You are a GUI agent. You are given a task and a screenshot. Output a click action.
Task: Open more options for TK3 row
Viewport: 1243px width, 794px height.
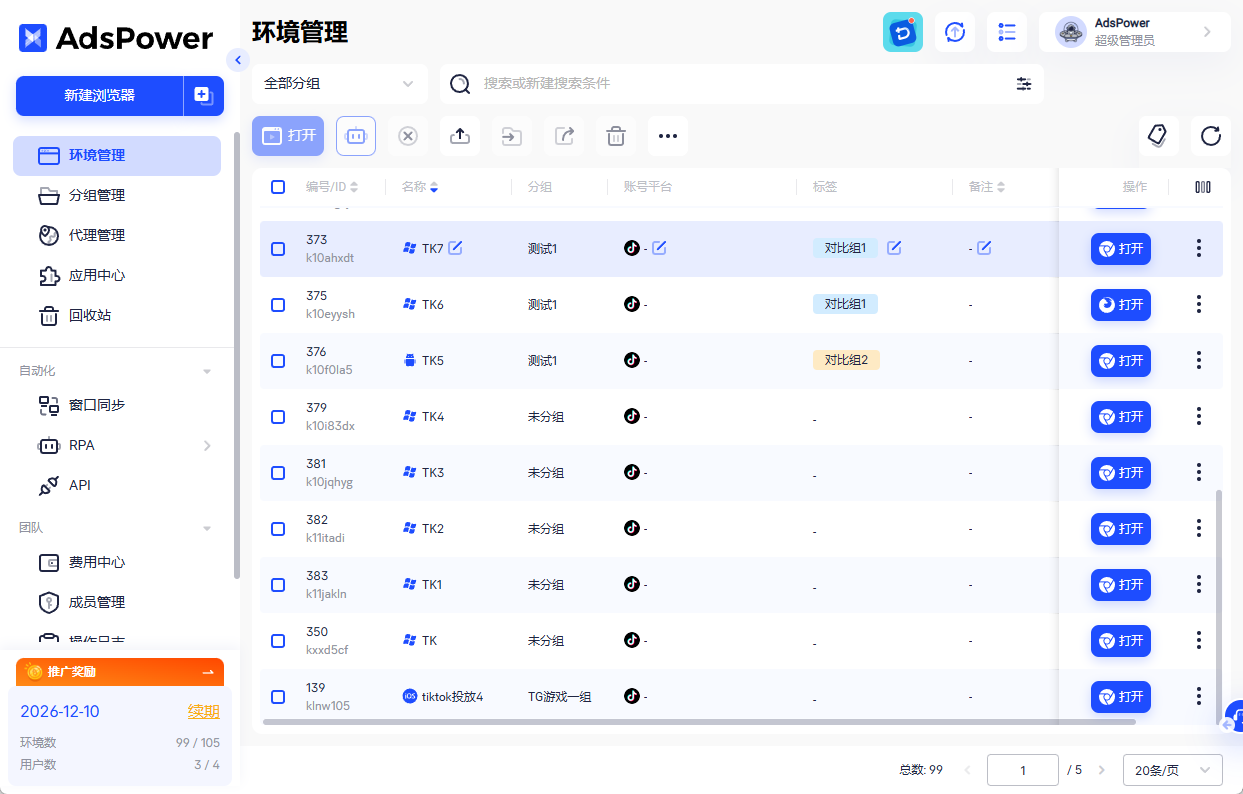click(1199, 472)
